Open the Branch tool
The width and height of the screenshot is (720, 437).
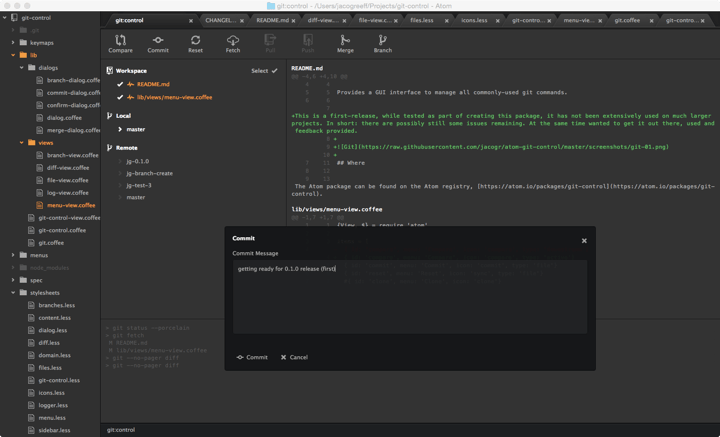tap(382, 41)
